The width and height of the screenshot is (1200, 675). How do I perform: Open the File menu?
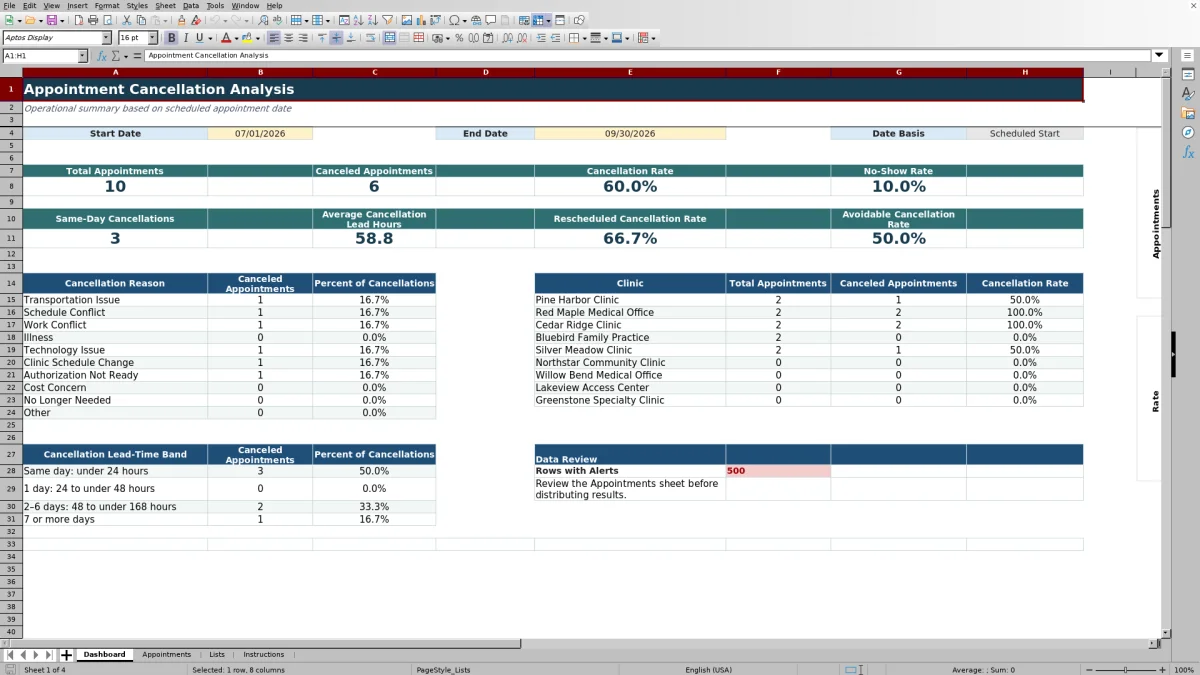pyautogui.click(x=9, y=6)
